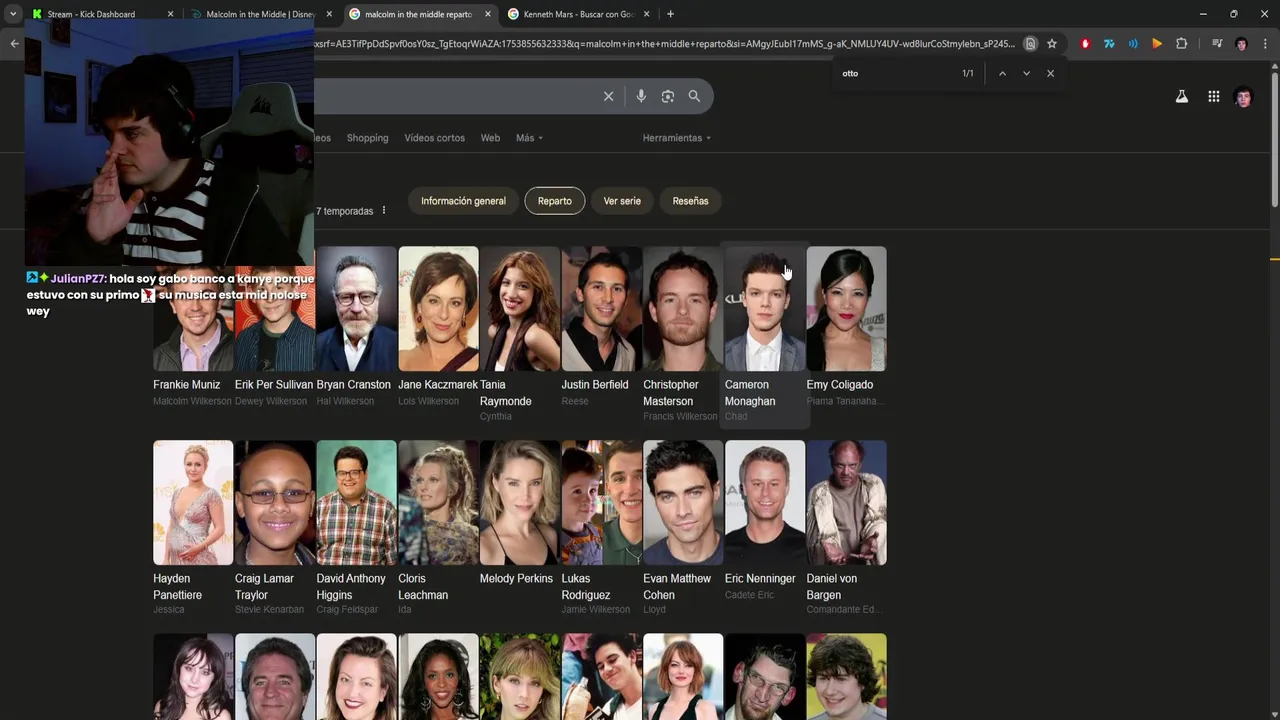Go to next find-in-page match

coord(1026,73)
